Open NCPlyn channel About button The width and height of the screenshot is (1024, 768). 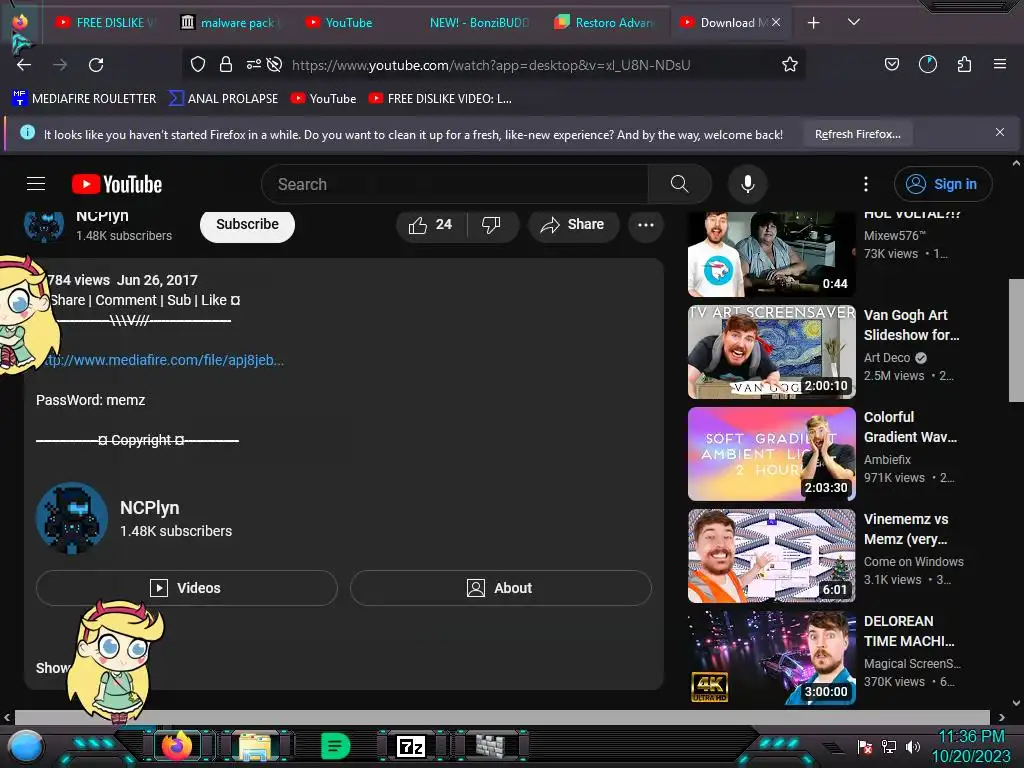pos(501,588)
